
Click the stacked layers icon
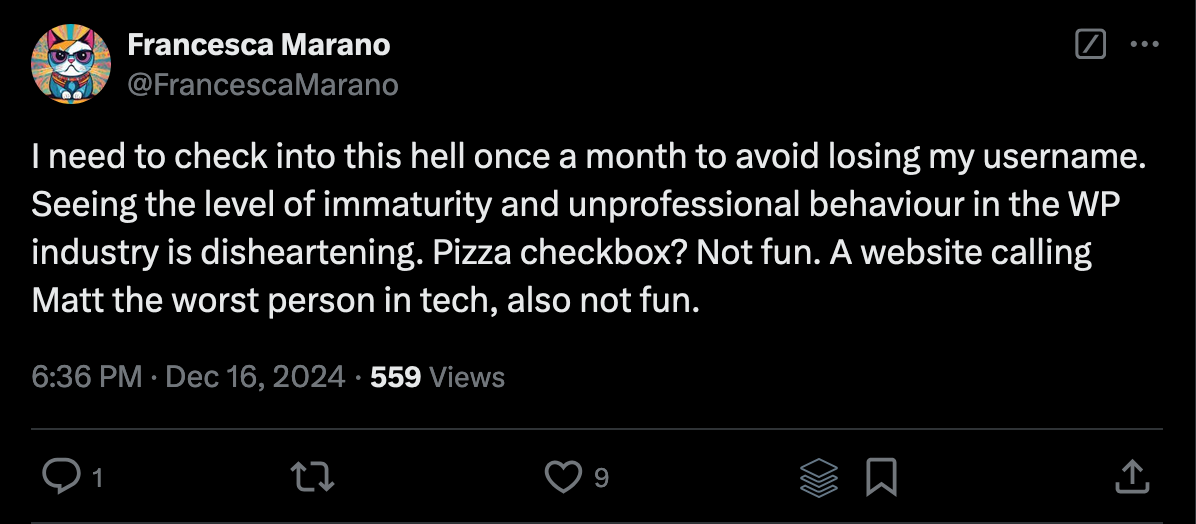(819, 478)
